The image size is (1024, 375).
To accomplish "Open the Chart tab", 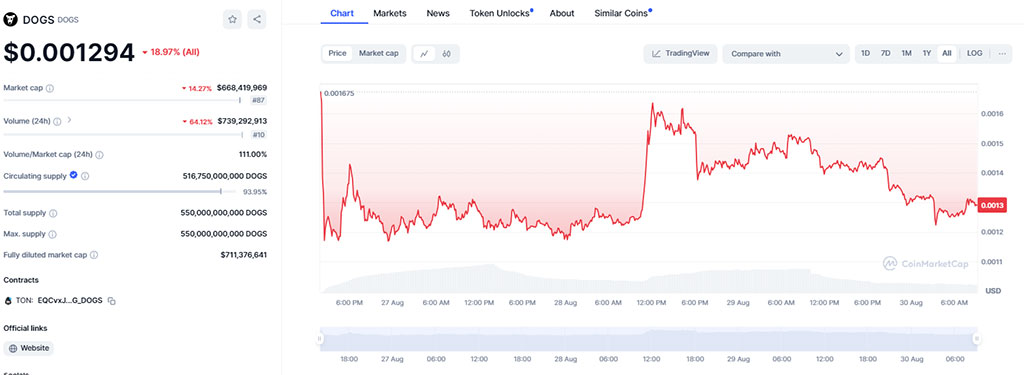I will coord(343,13).
